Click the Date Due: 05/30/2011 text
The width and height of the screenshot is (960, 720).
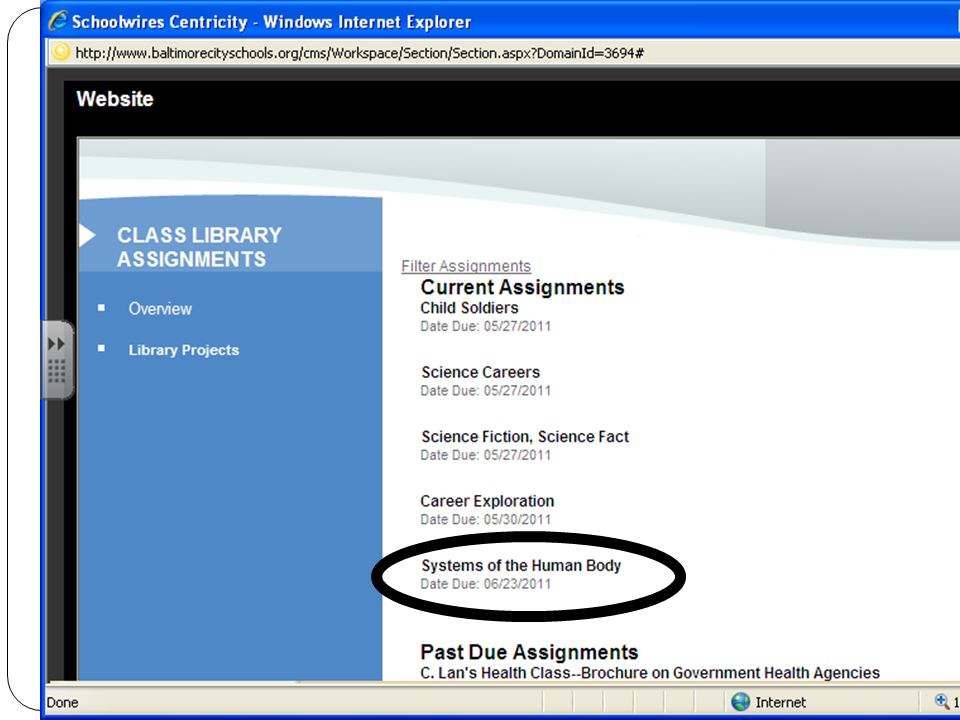486,520
